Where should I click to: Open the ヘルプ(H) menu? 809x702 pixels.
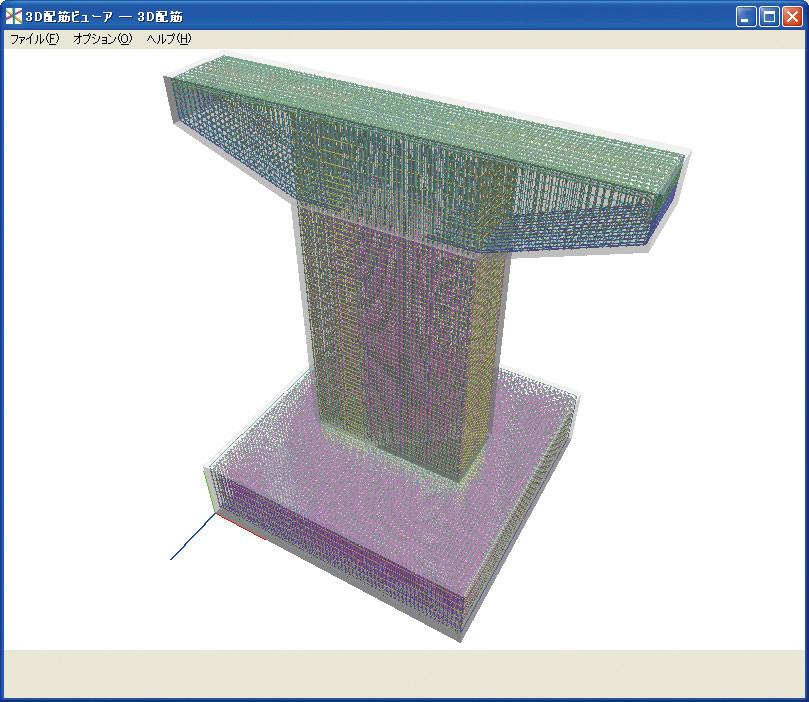click(x=169, y=39)
